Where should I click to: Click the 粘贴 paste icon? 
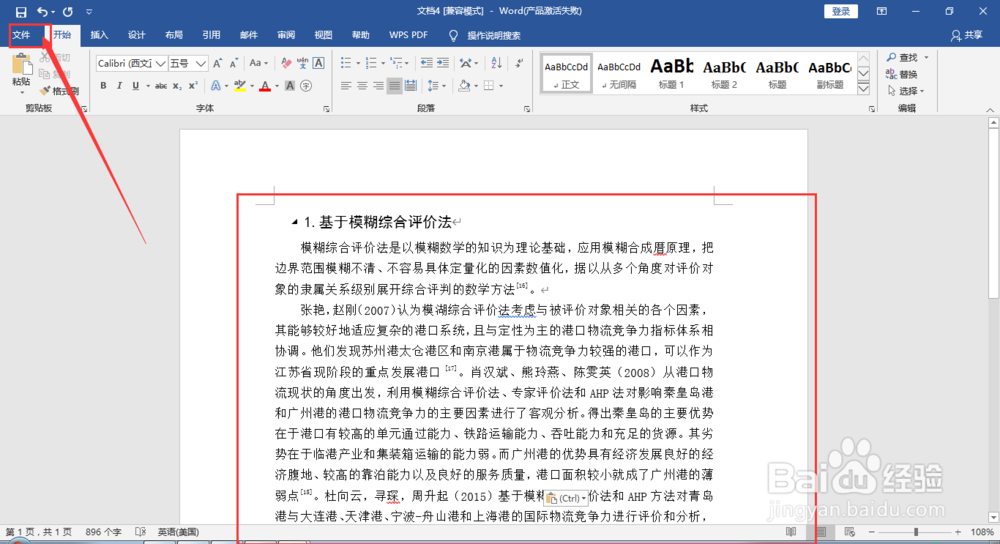coord(21,66)
